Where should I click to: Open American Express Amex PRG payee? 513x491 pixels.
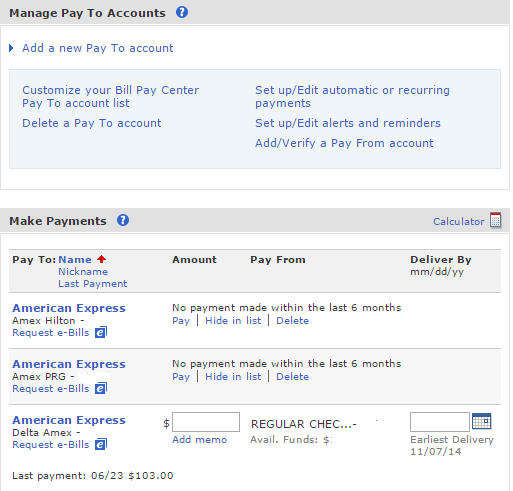click(69, 364)
